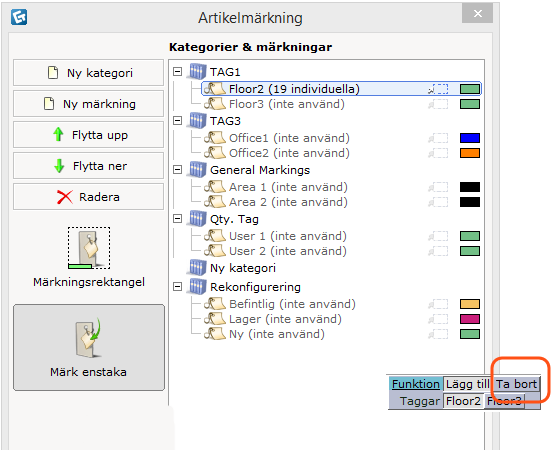552x450 pixels.
Task: Select the Lägg till function tab
Action: 467,384
